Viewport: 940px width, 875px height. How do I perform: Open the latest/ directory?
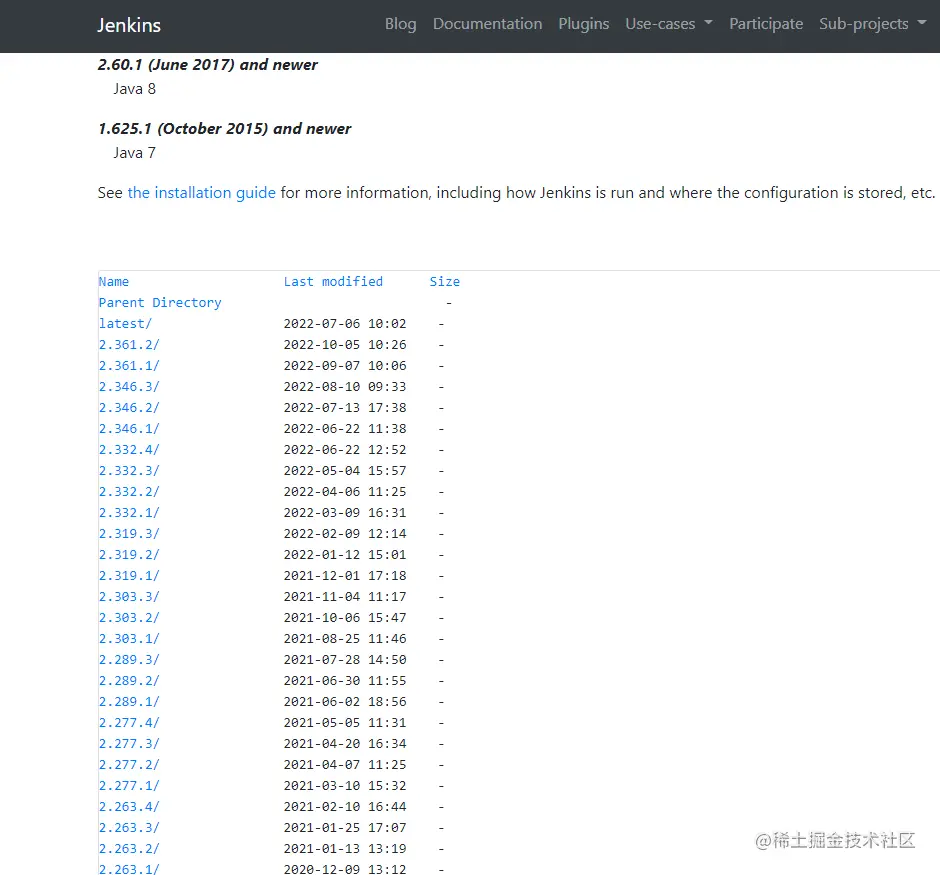tap(125, 324)
